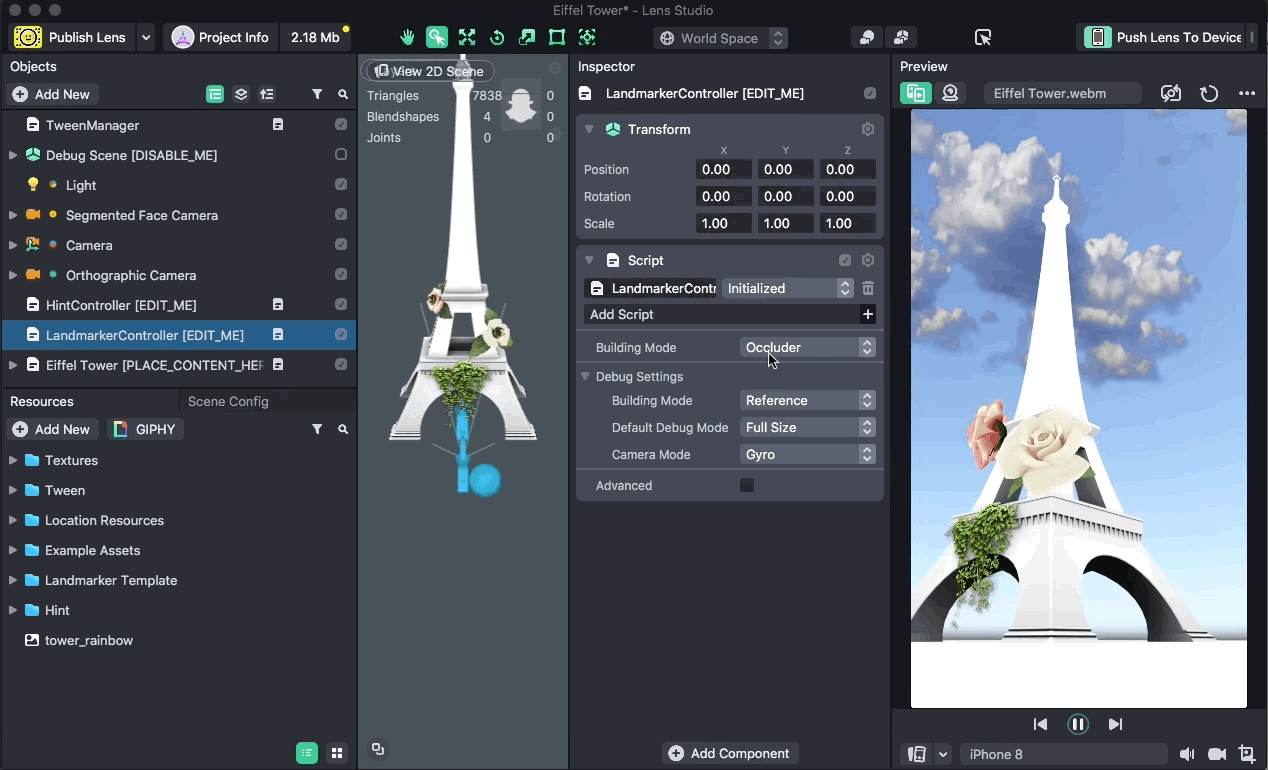Image resolution: width=1268 pixels, height=770 pixels.
Task: Switch to the Scene Config tab
Action: [228, 401]
